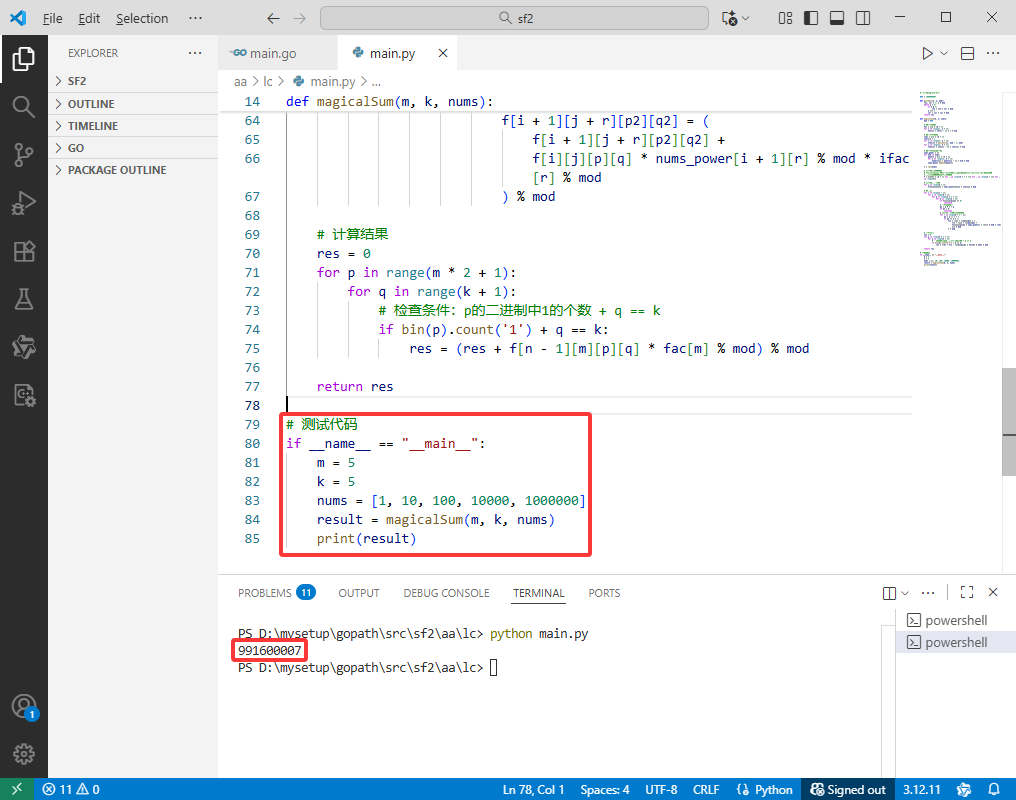
Task: Open the Source Control view icon
Action: (x=24, y=155)
